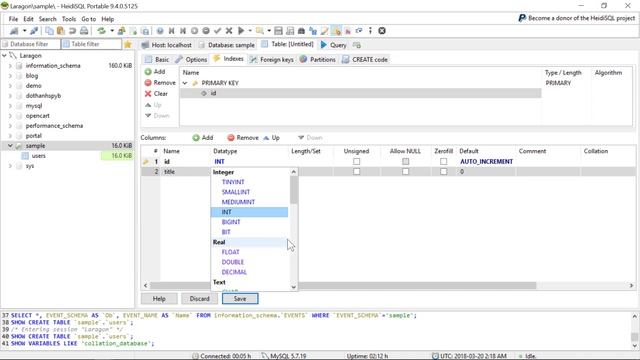Click the Delete row minus icon
Screen dimensions: 640x360
coord(206,31)
